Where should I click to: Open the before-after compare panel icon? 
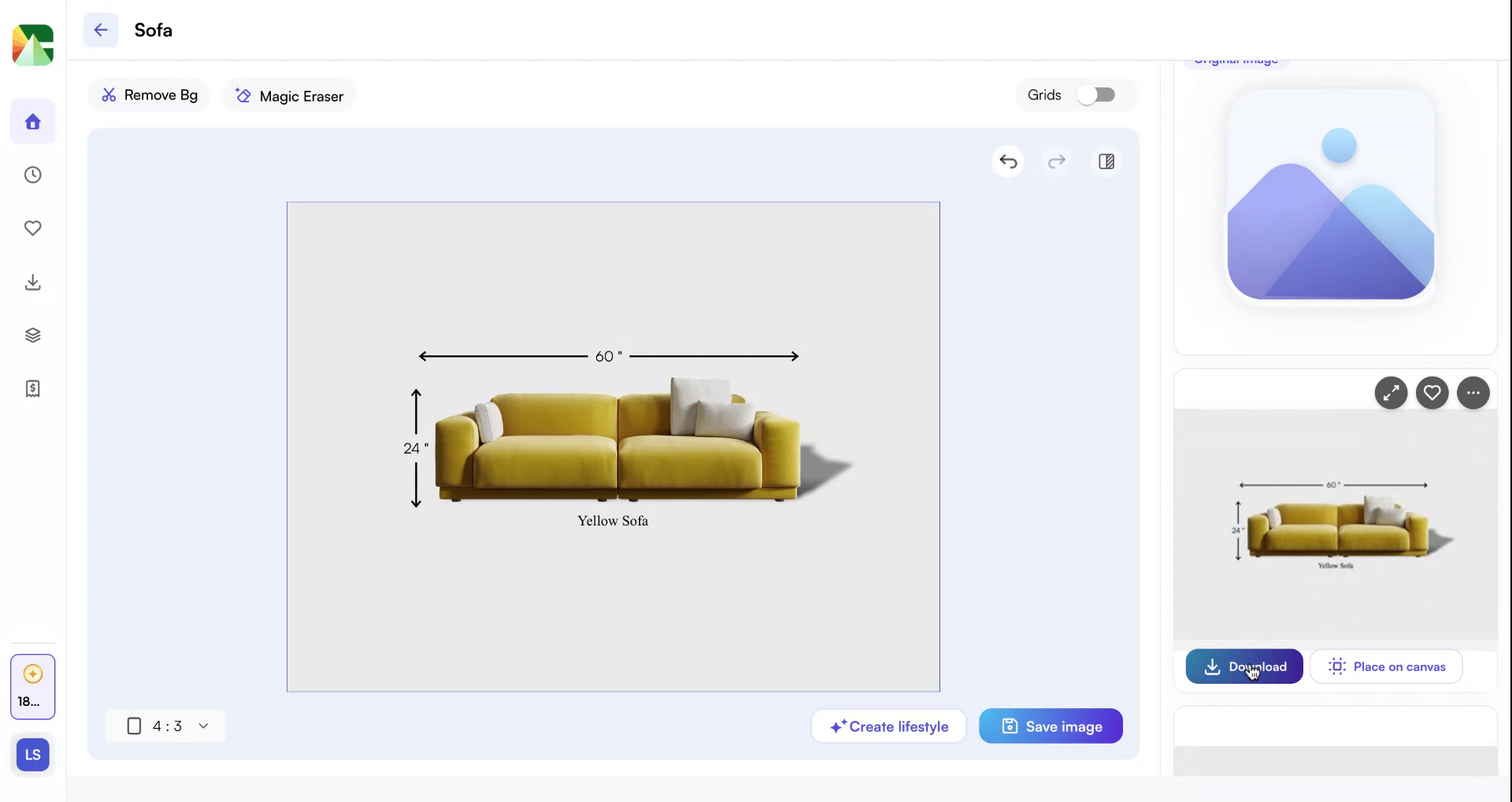pyautogui.click(x=1106, y=162)
